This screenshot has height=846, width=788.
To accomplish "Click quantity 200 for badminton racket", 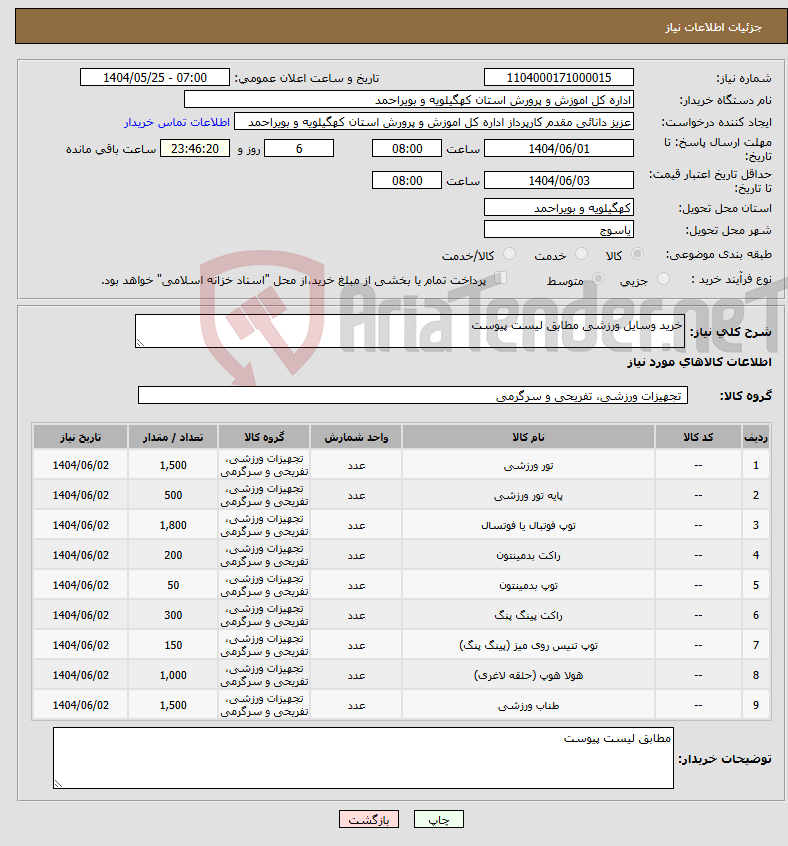I will 173,555.
